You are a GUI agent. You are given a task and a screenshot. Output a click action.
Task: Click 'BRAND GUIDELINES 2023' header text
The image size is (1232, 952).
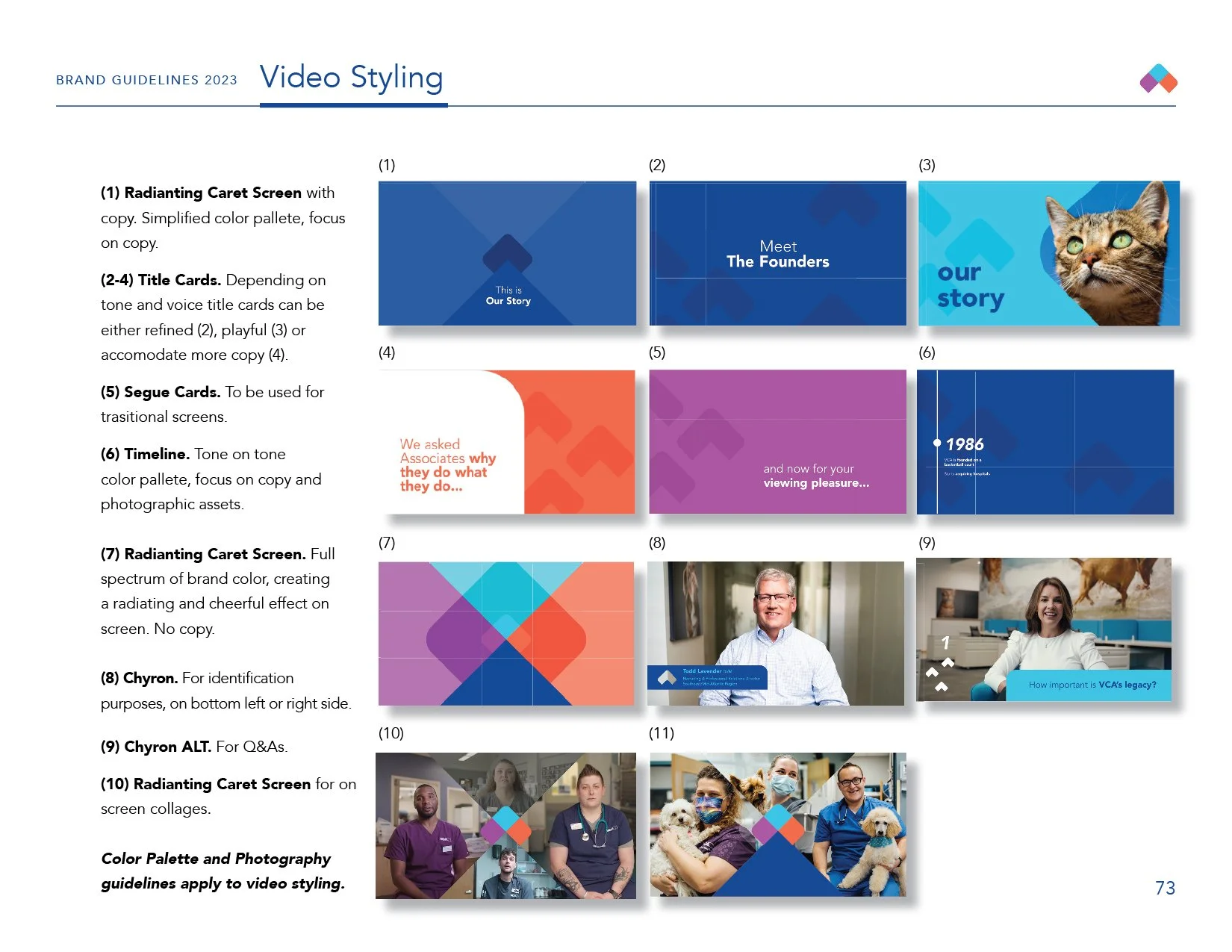coord(146,80)
